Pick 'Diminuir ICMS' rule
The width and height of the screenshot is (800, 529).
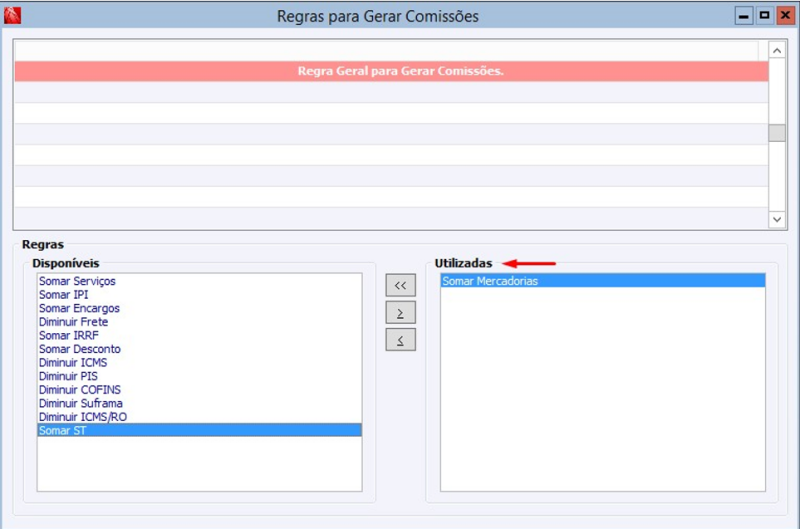[x=199, y=363]
